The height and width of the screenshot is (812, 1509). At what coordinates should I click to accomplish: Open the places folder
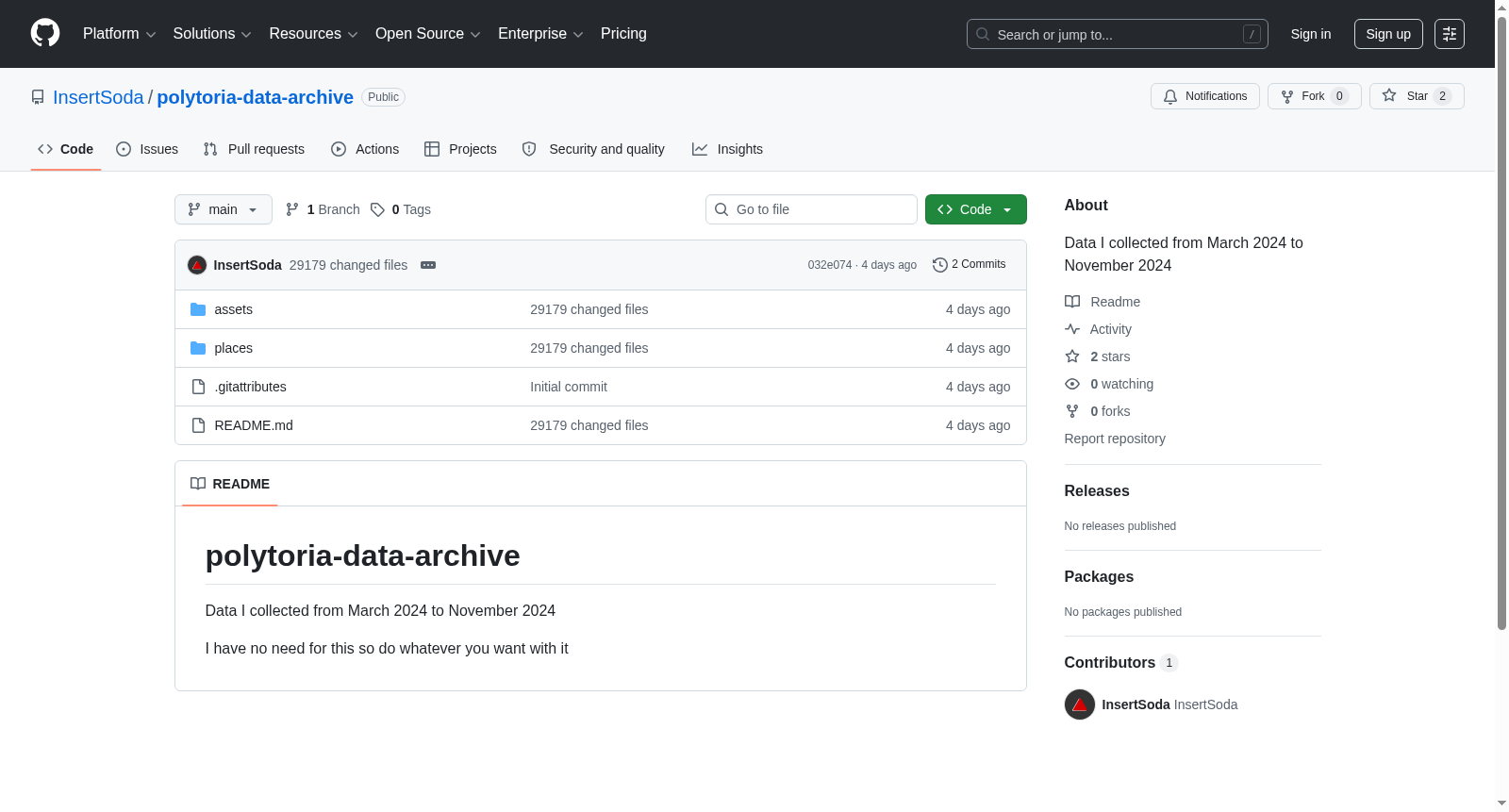click(x=233, y=348)
